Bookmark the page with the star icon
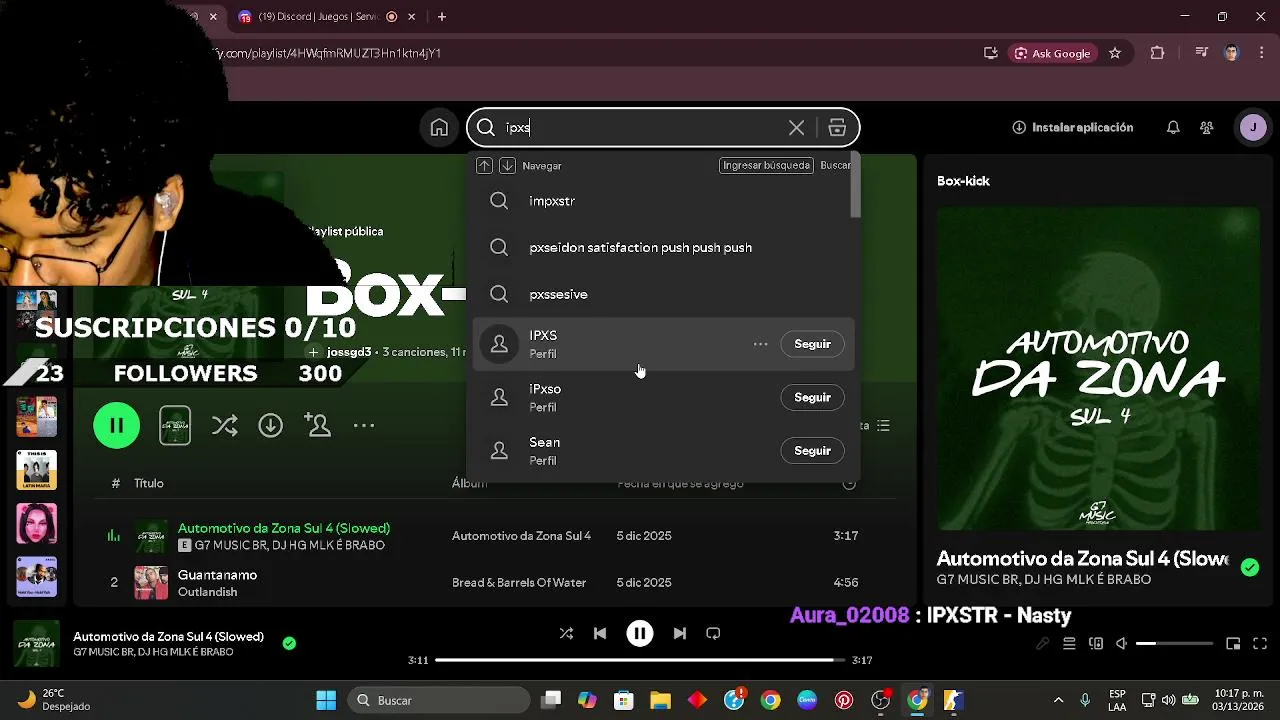The image size is (1280, 720). (1115, 53)
